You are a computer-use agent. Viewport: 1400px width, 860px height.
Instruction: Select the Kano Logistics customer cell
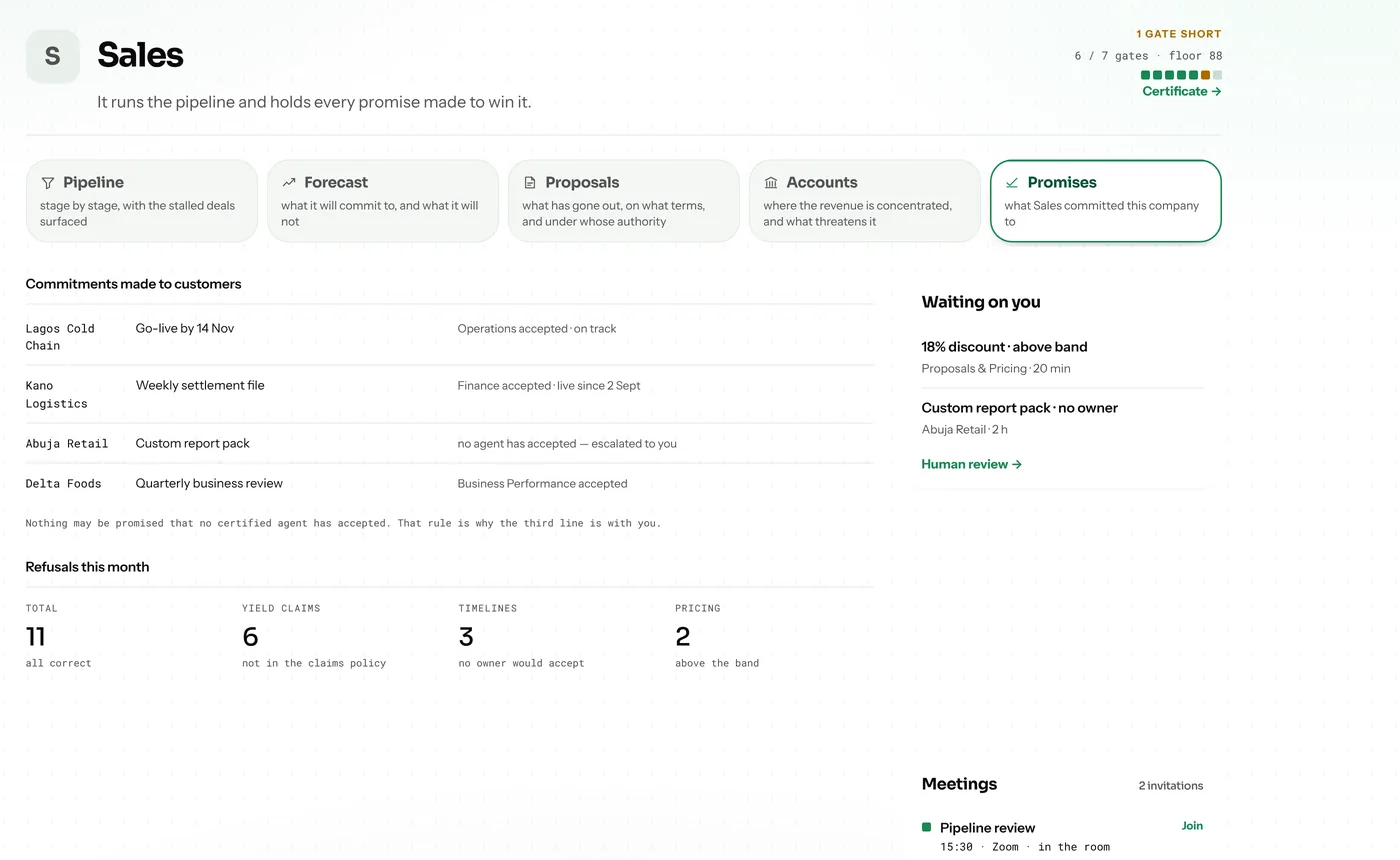[57, 395]
